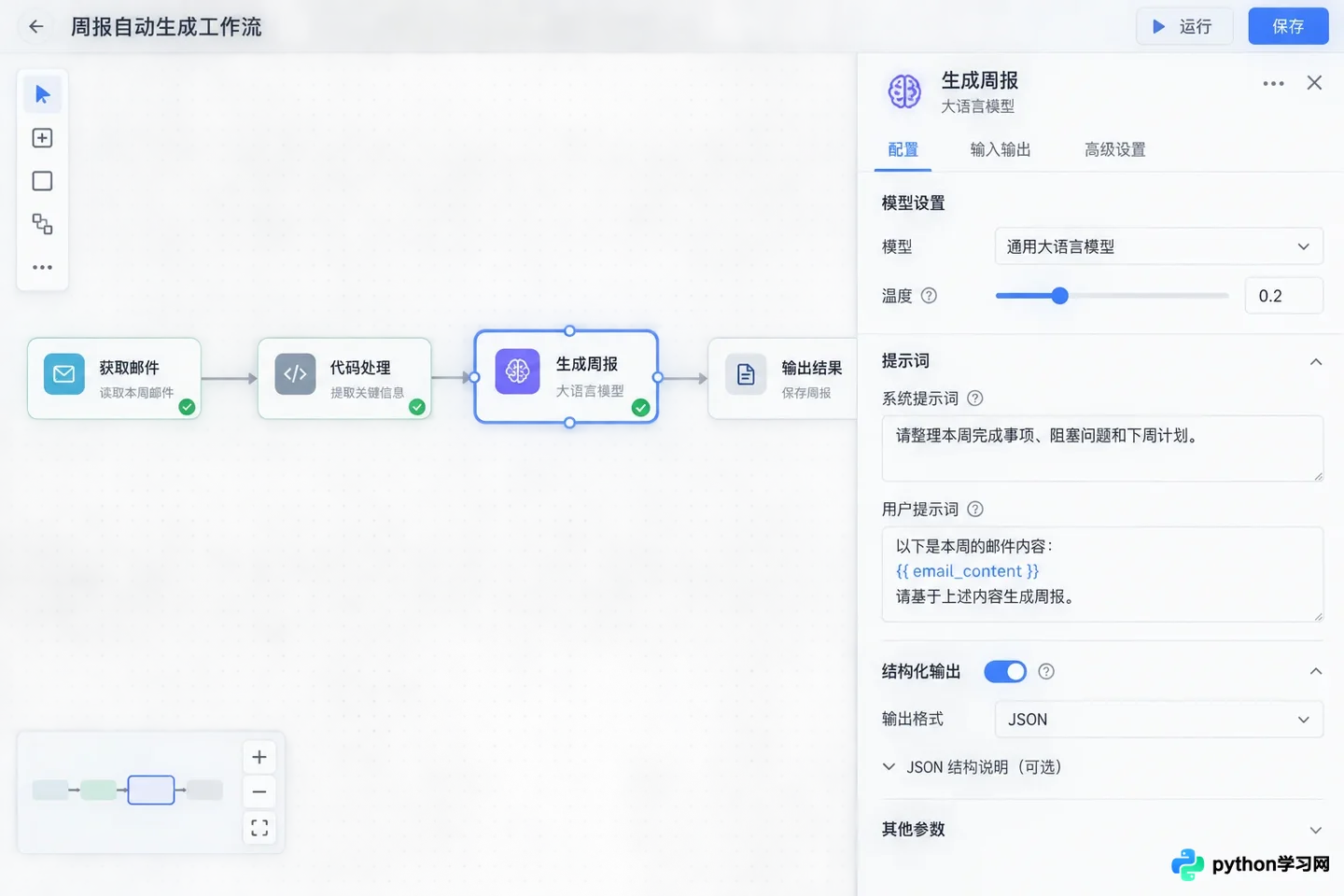Click the mail icon on 获取邮件 node
This screenshot has height=896, width=1344.
pos(63,374)
